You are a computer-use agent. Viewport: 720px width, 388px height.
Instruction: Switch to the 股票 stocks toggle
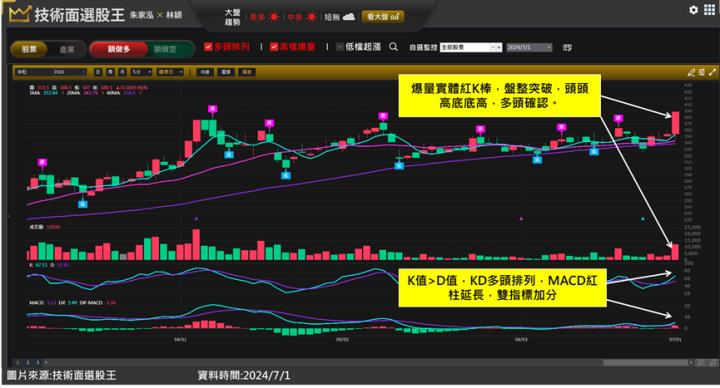coord(29,49)
